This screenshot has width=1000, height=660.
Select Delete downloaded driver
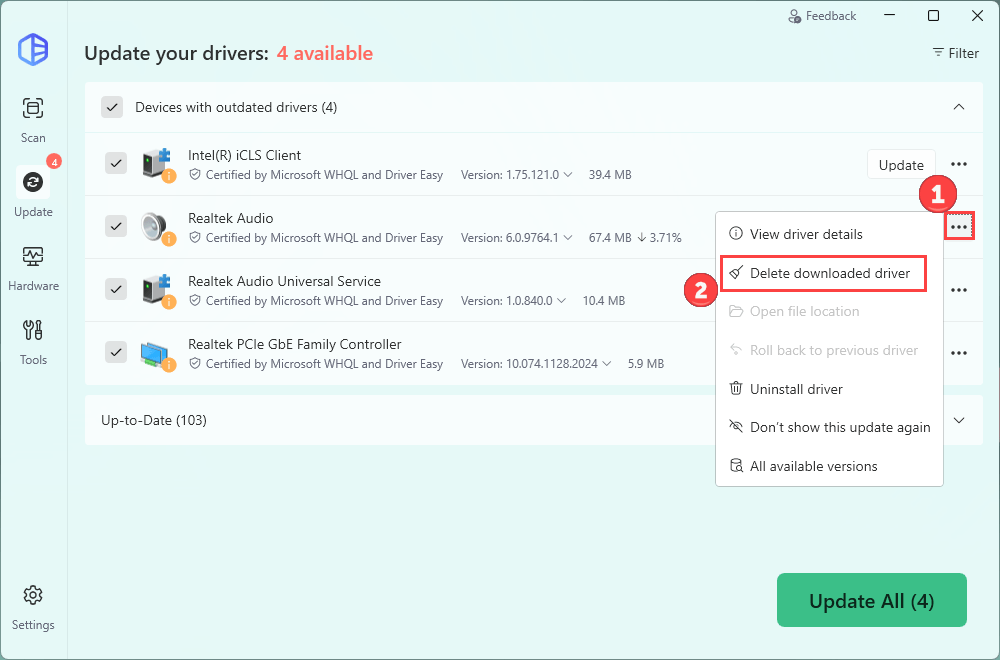click(x=829, y=273)
